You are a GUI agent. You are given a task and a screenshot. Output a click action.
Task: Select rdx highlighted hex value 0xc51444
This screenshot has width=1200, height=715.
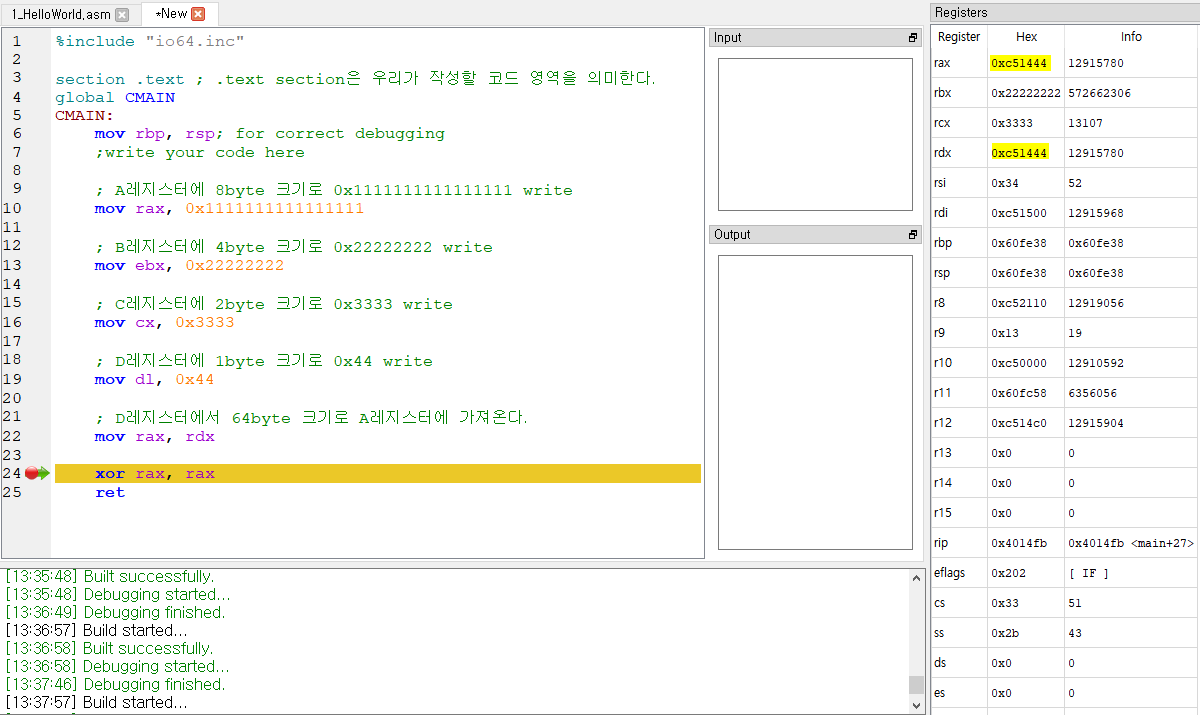(1019, 153)
